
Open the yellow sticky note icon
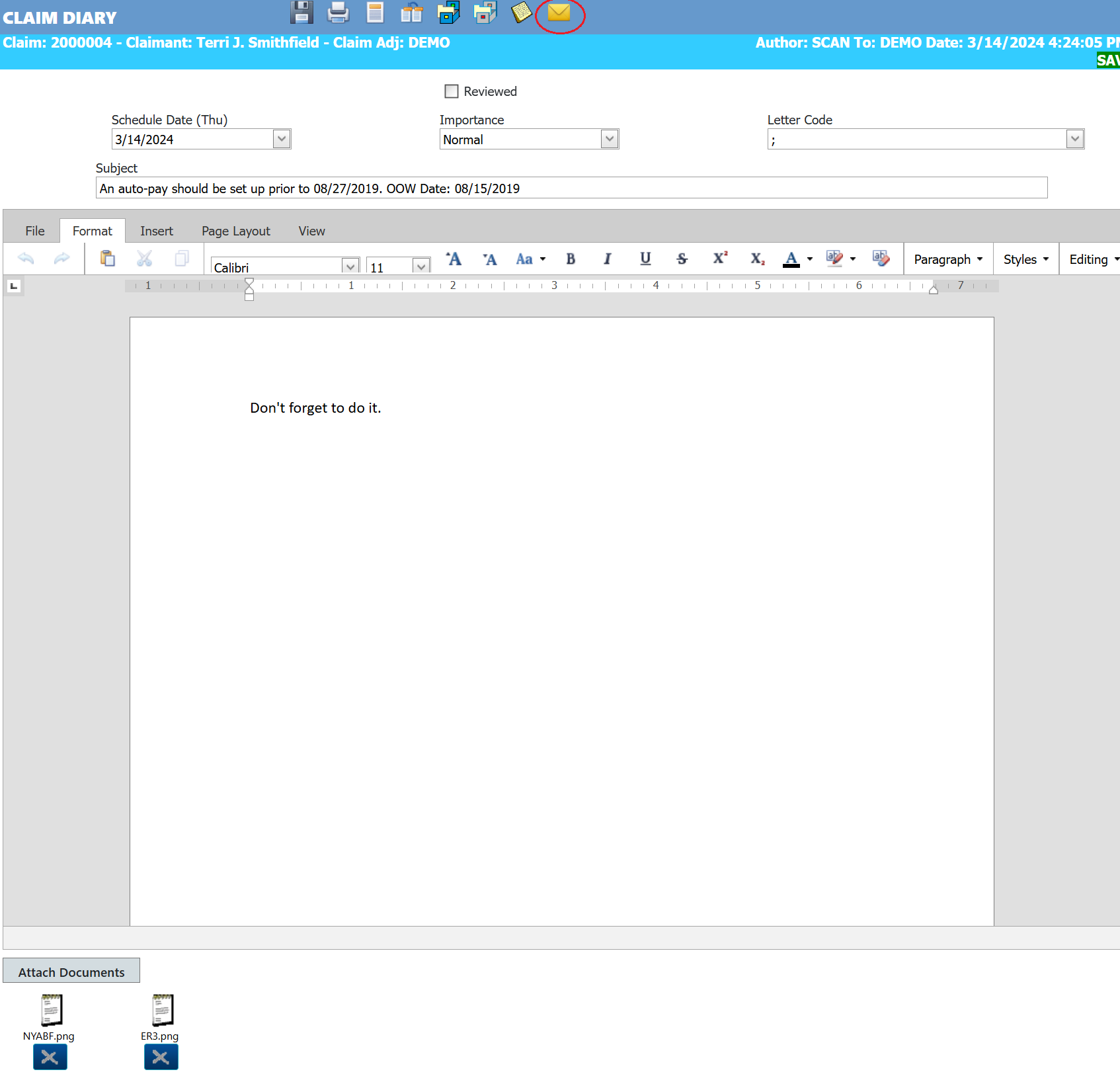pos(521,13)
